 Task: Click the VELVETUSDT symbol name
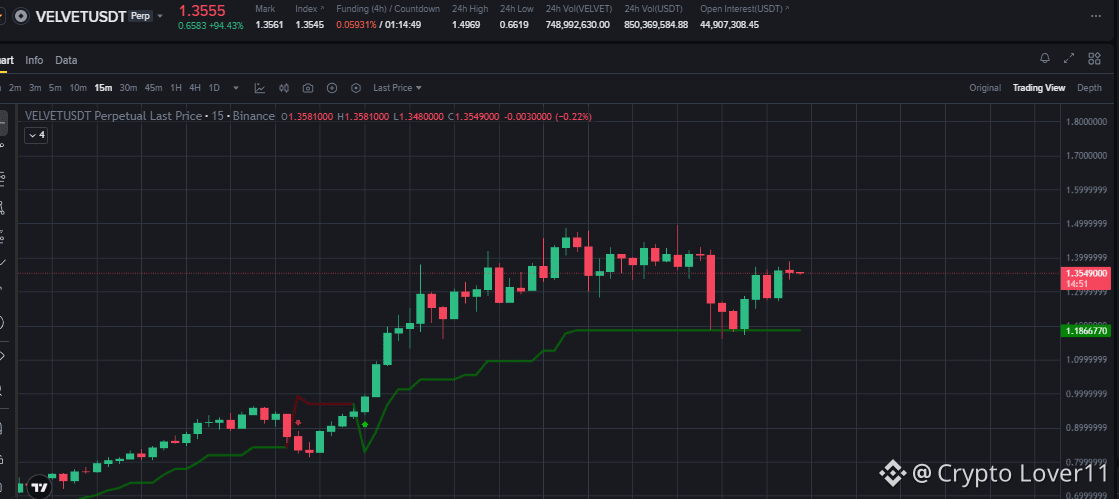tap(81, 16)
